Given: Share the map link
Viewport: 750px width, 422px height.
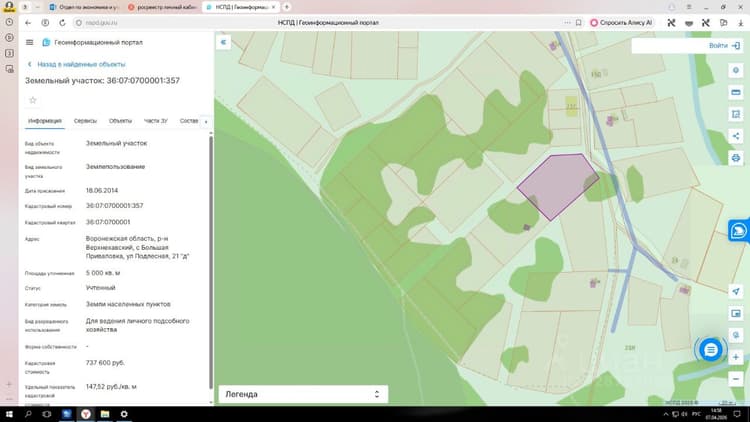Looking at the screenshot, I should click(736, 136).
